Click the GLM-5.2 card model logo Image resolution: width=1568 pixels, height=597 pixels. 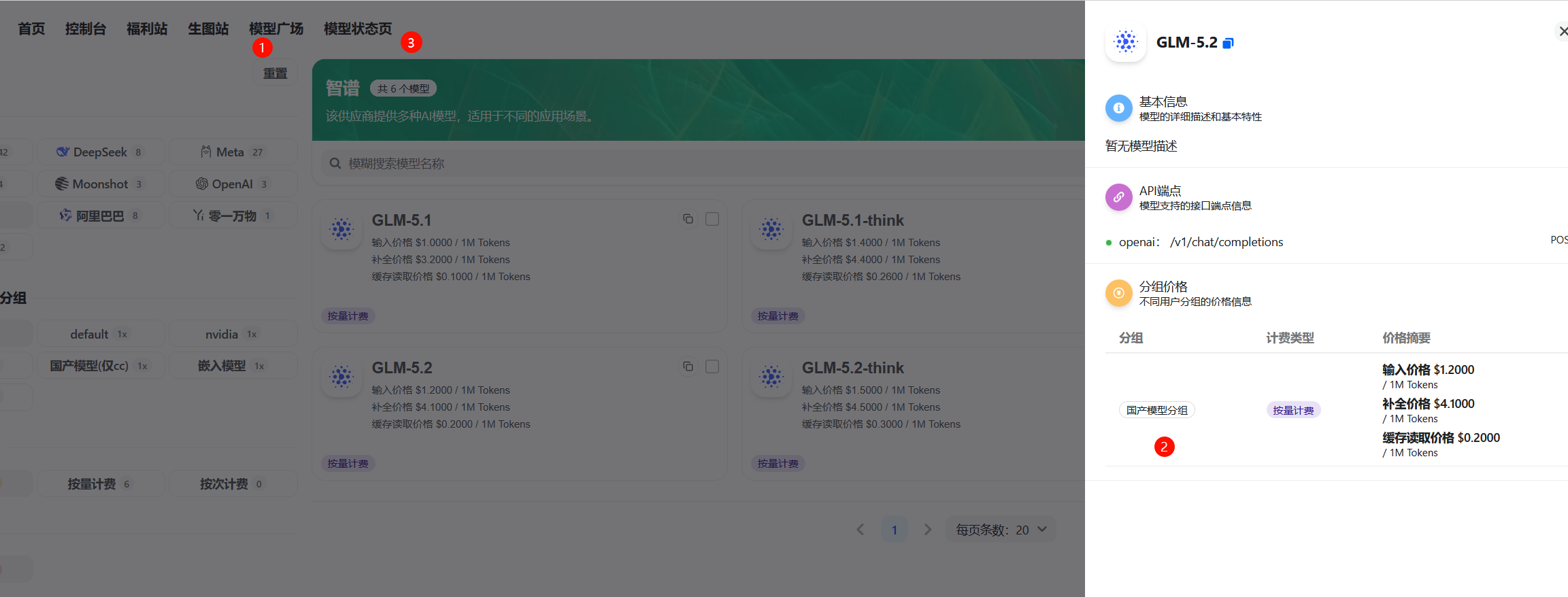[x=341, y=377]
